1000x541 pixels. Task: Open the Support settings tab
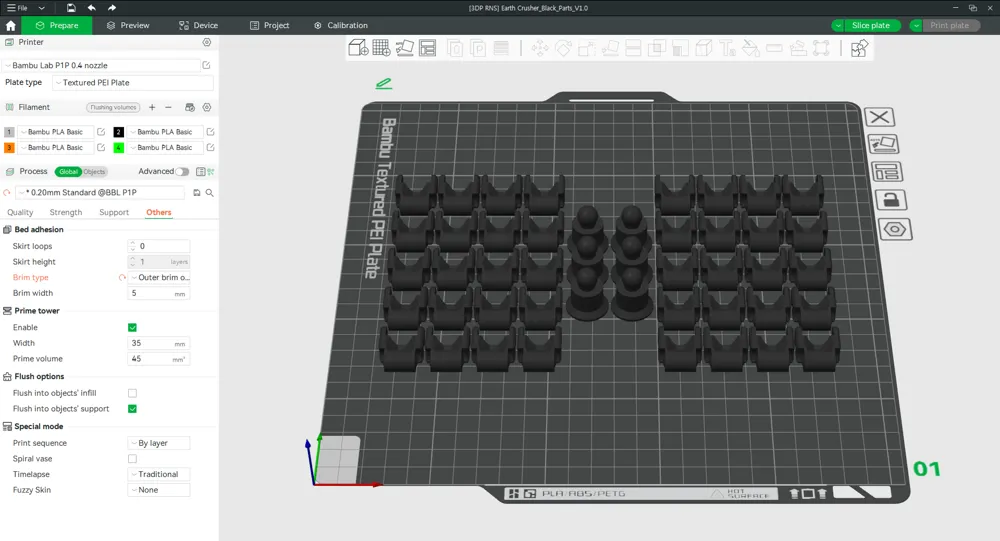click(x=114, y=212)
